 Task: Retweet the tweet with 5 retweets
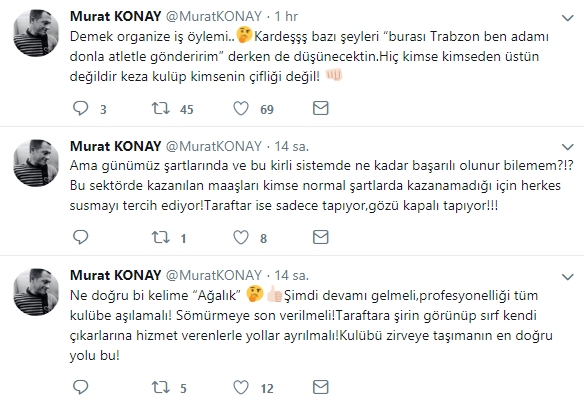(161, 387)
